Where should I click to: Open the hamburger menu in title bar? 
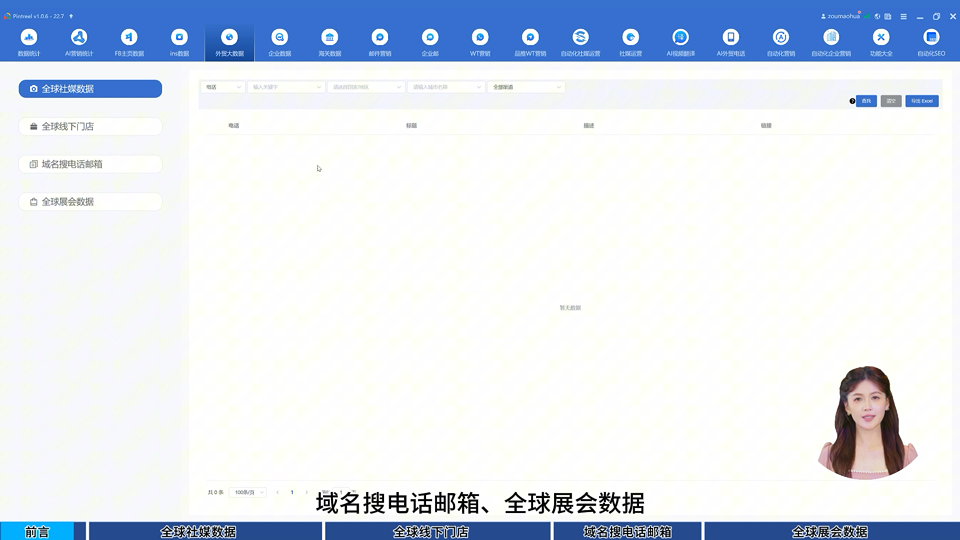(x=904, y=17)
